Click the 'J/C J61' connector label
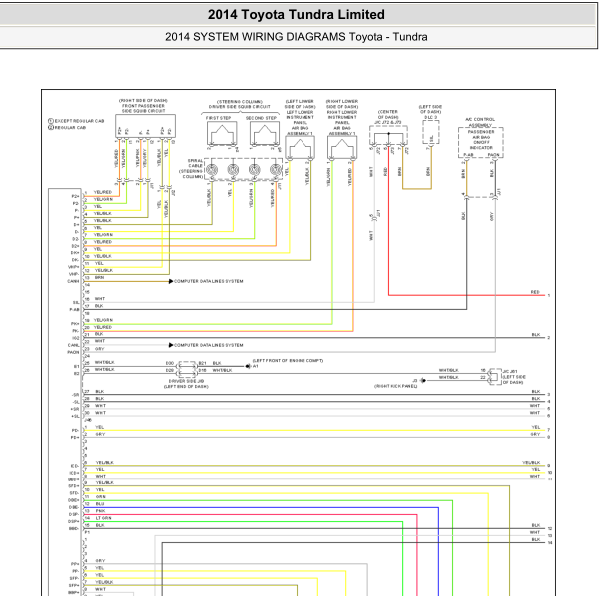This screenshot has width=599, height=596. point(510,371)
